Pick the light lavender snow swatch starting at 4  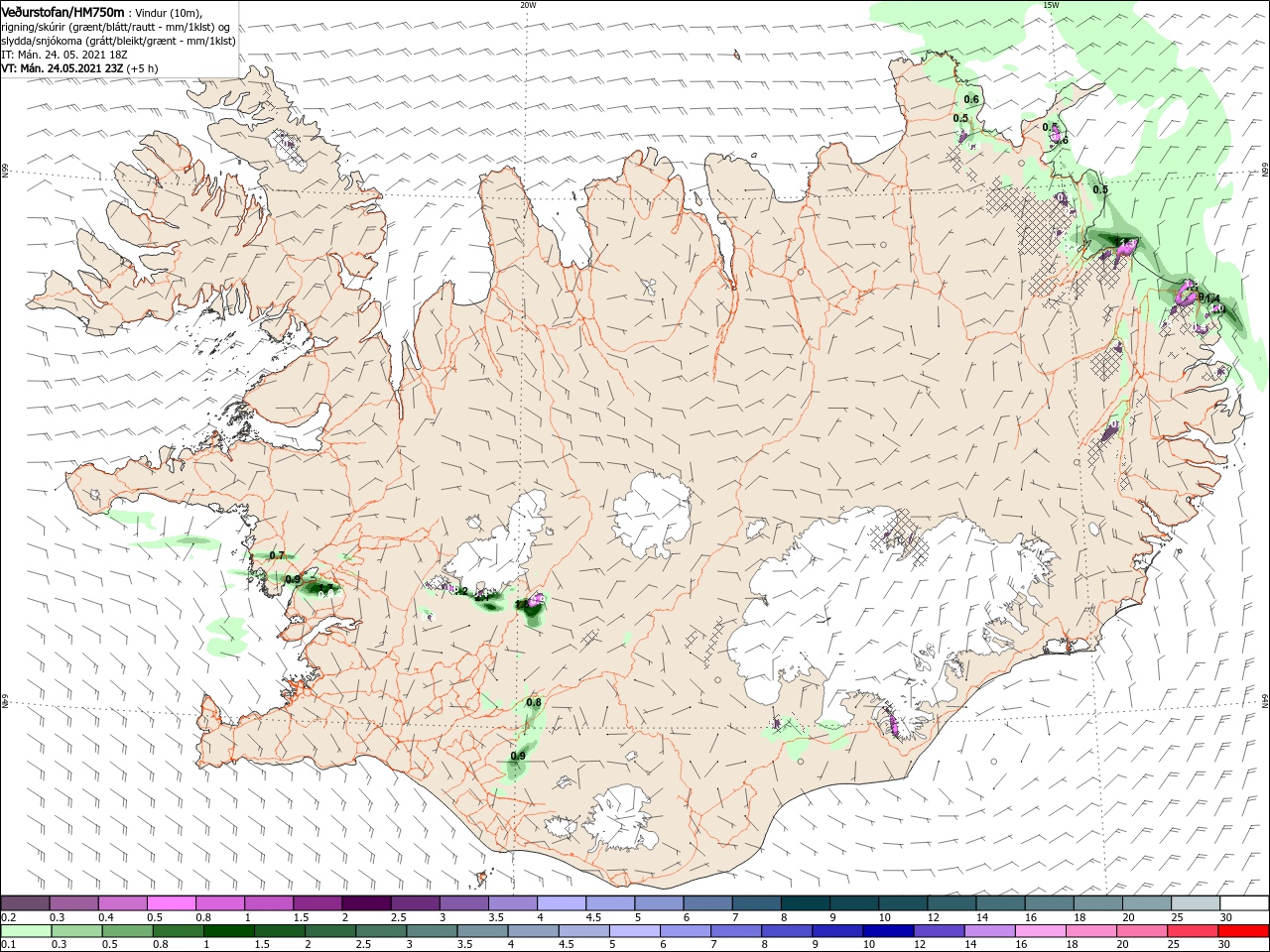point(562,903)
